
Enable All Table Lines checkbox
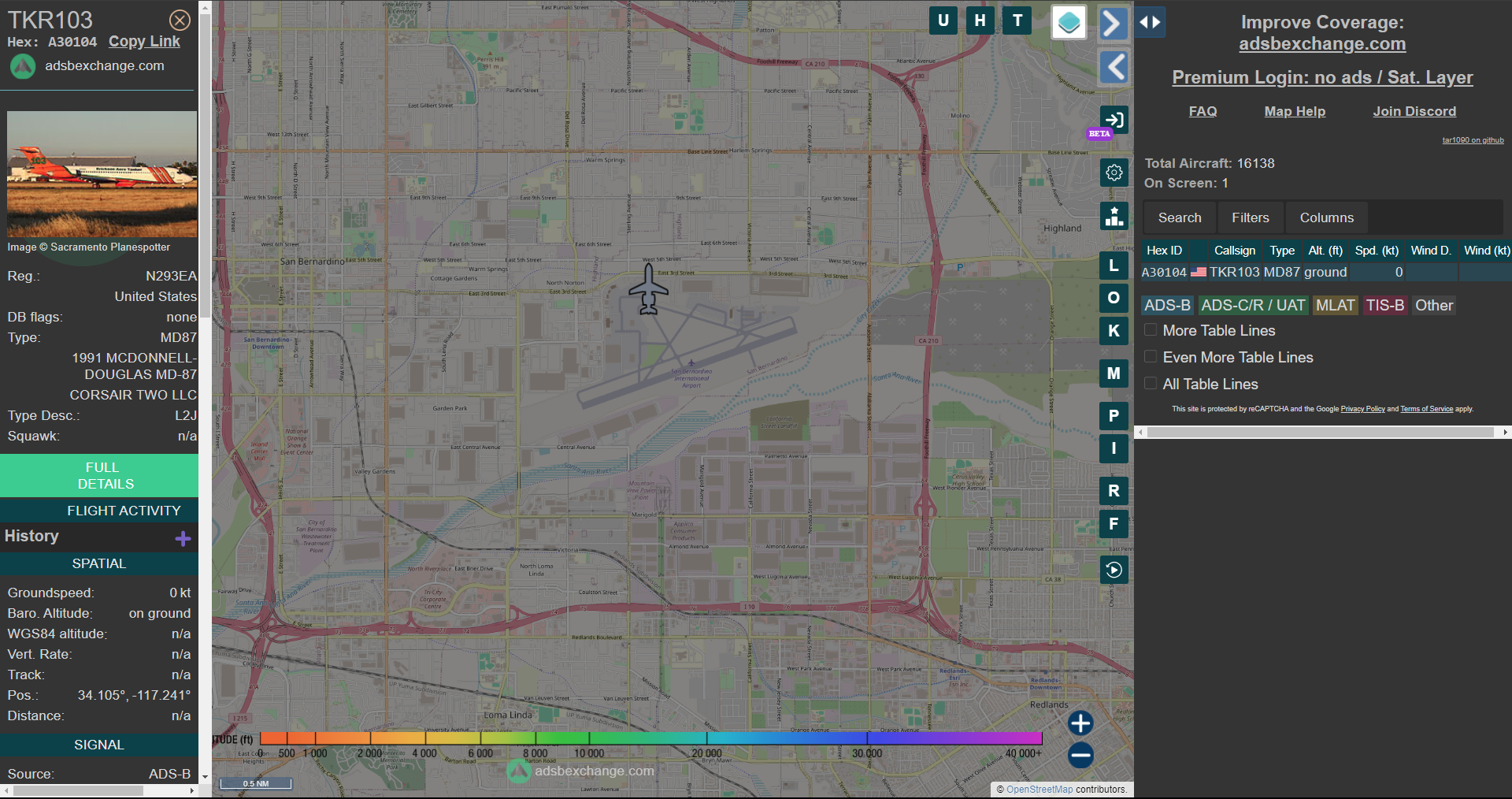(1151, 384)
